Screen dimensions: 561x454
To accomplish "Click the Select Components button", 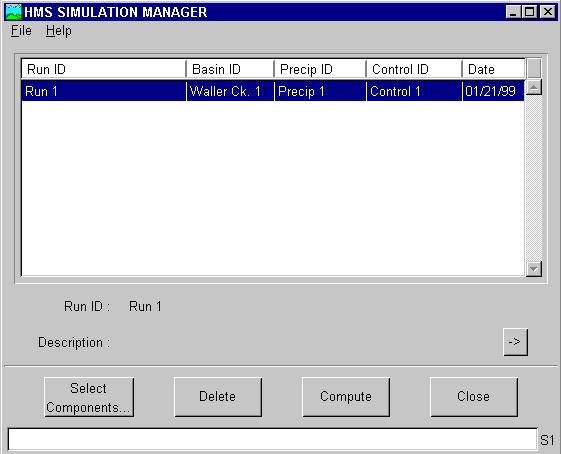I will (x=89, y=397).
